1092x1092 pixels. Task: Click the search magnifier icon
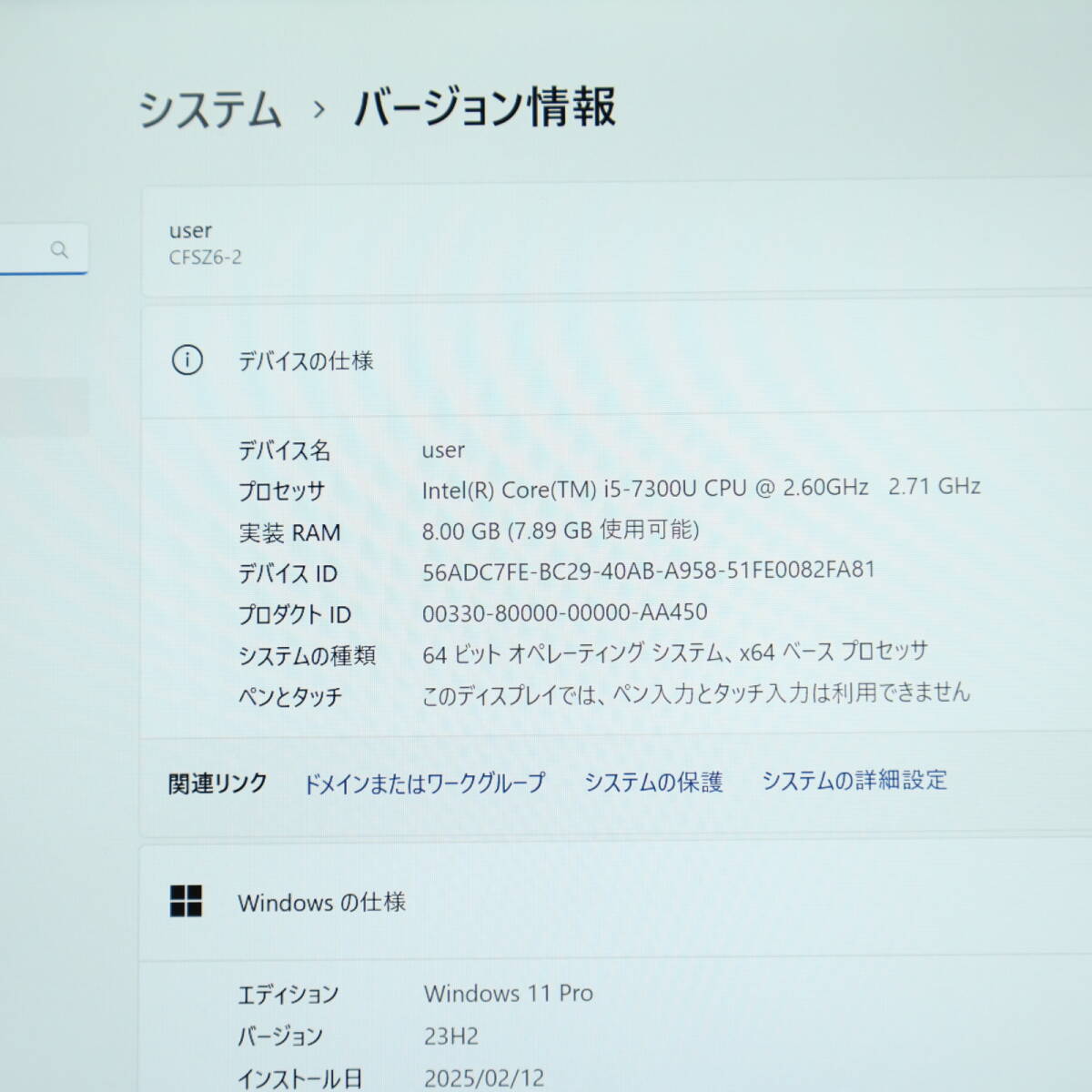pyautogui.click(x=59, y=249)
